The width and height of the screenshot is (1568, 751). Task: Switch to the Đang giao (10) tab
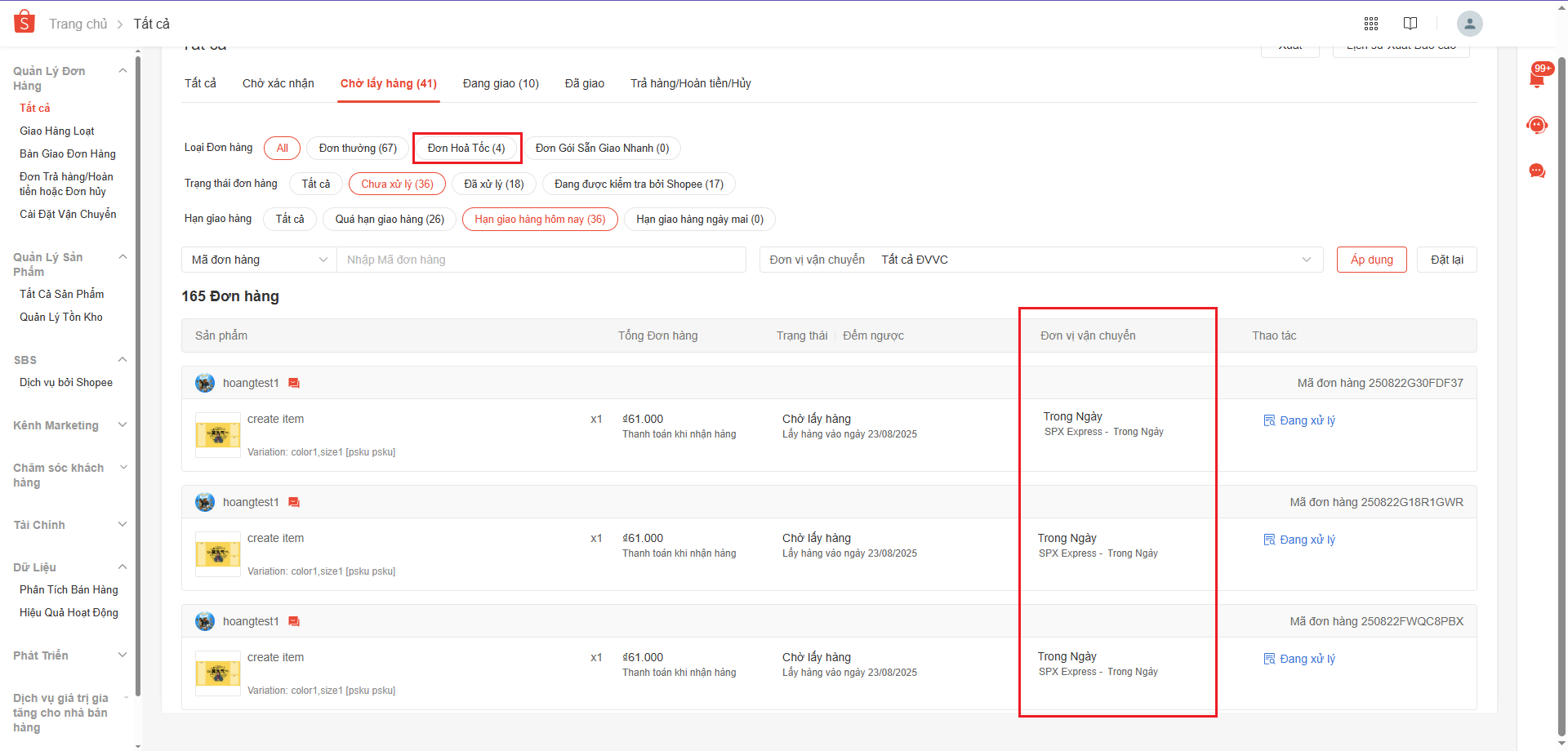501,83
